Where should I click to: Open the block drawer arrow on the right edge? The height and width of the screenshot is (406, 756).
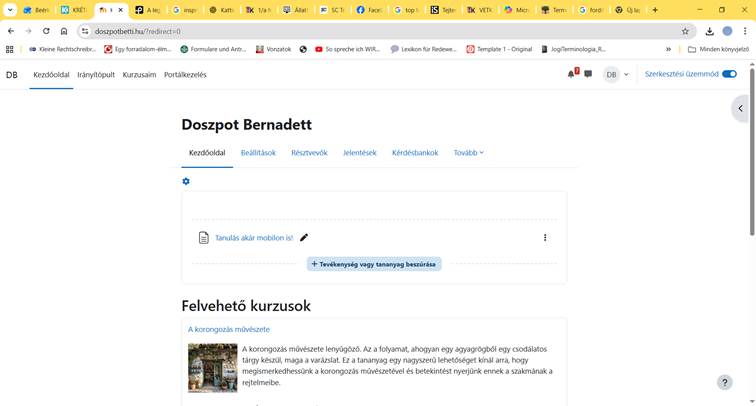point(741,108)
